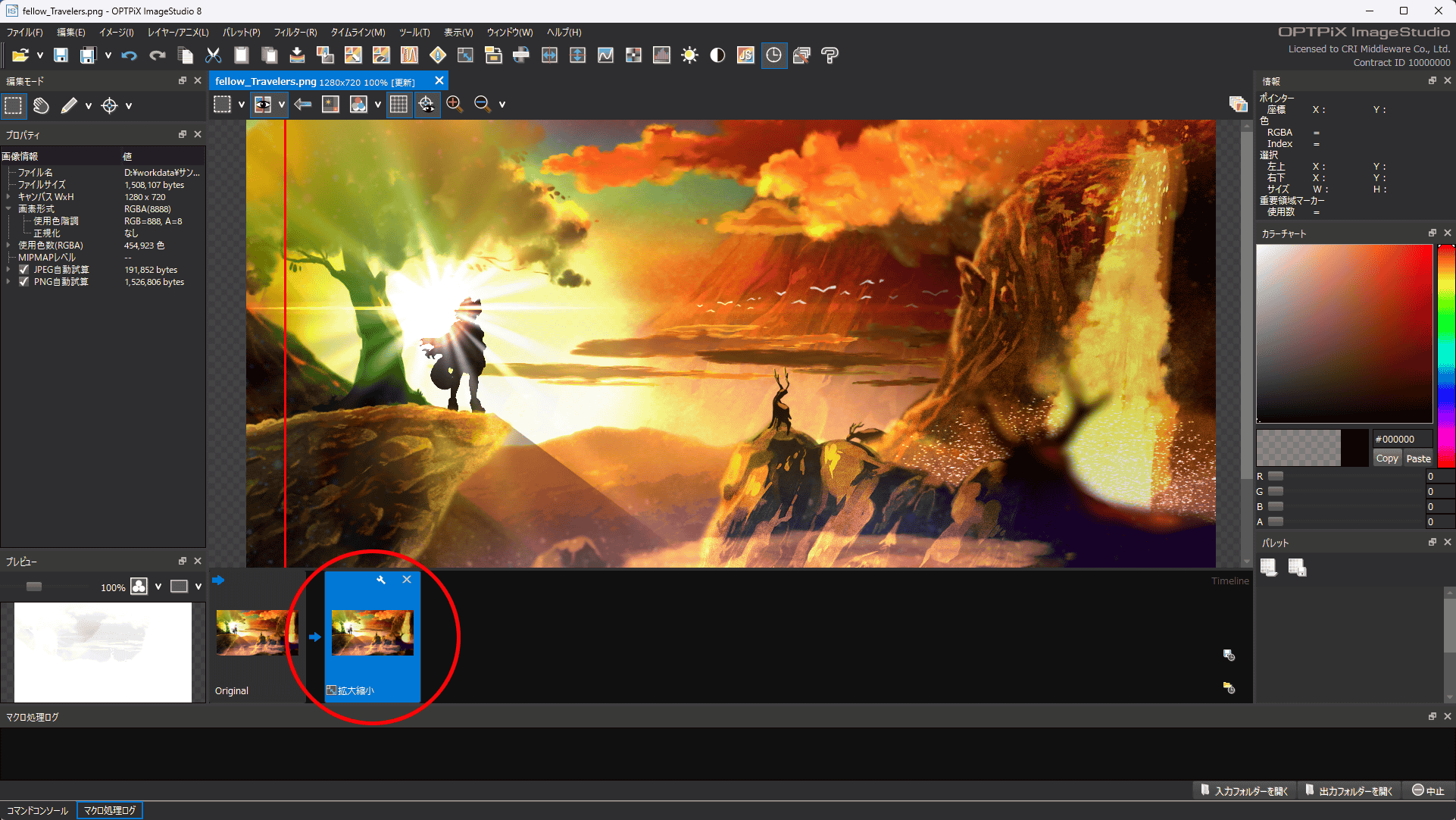Click the Cut scissors icon
This screenshot has width=1456, height=820.
coord(213,55)
